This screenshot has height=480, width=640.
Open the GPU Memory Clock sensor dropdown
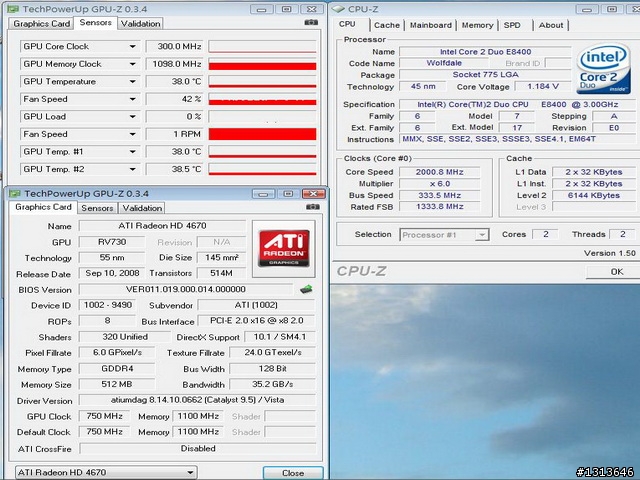click(132, 64)
